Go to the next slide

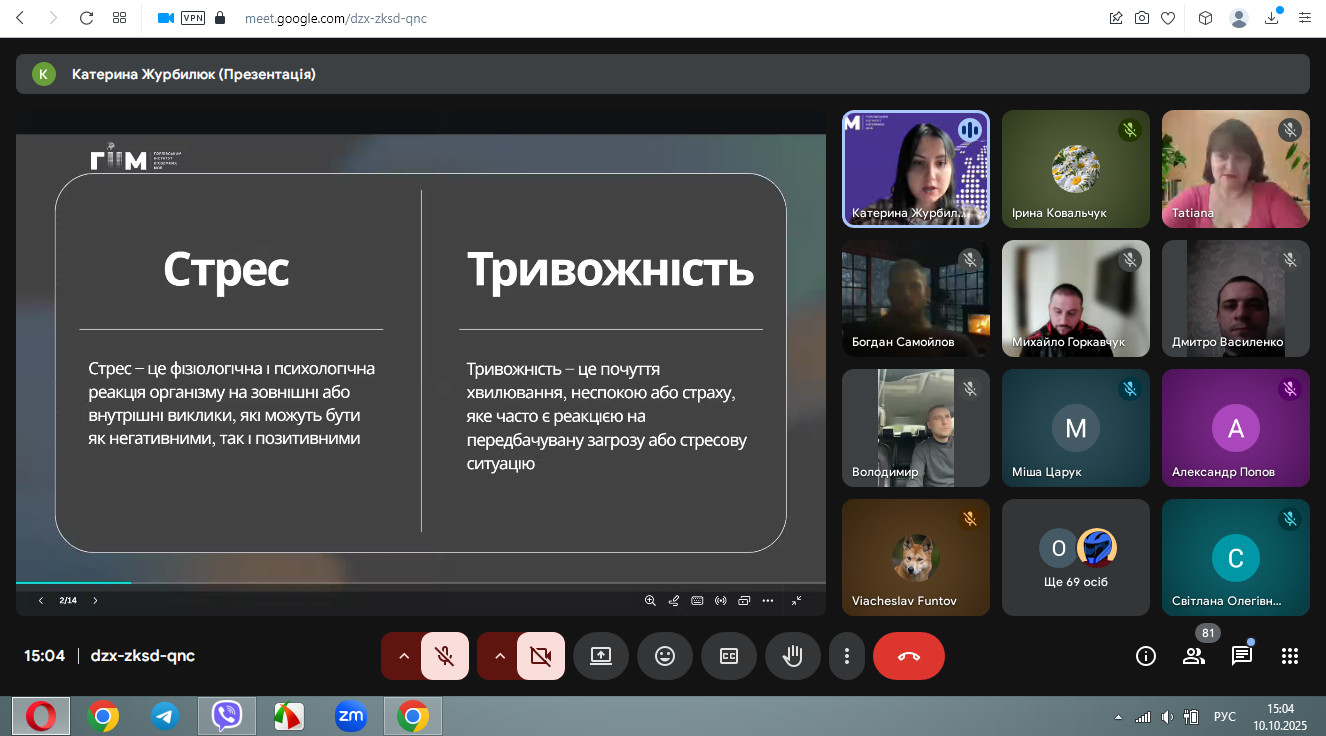95,601
